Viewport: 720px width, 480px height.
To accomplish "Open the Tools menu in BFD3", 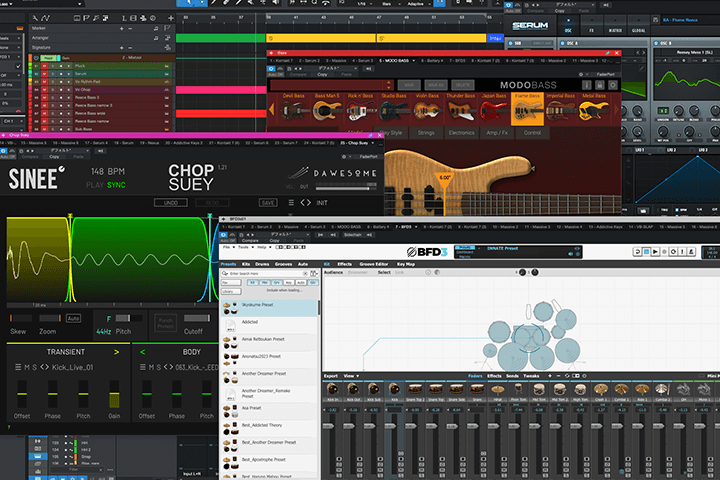I will [x=244, y=247].
